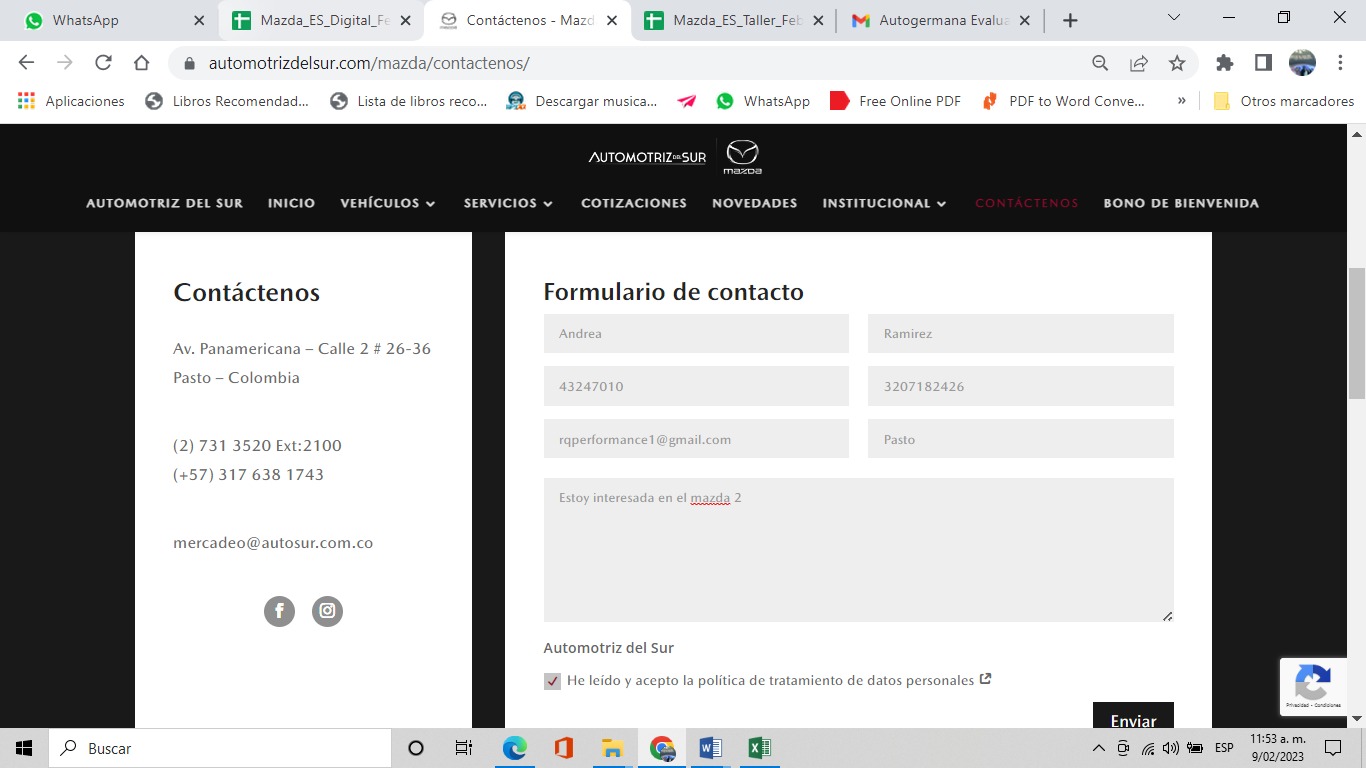Open the tab search dropdown arrow
1366x768 pixels.
tap(1174, 18)
